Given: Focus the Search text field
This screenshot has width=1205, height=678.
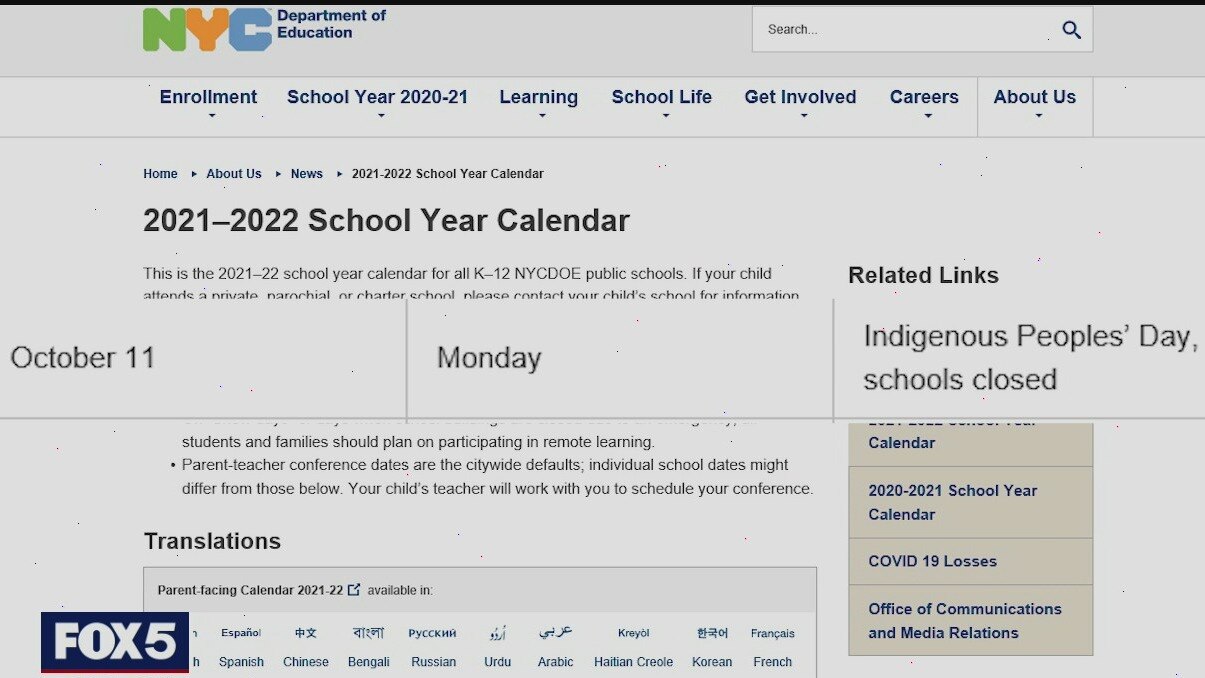Looking at the screenshot, I should pos(900,30).
